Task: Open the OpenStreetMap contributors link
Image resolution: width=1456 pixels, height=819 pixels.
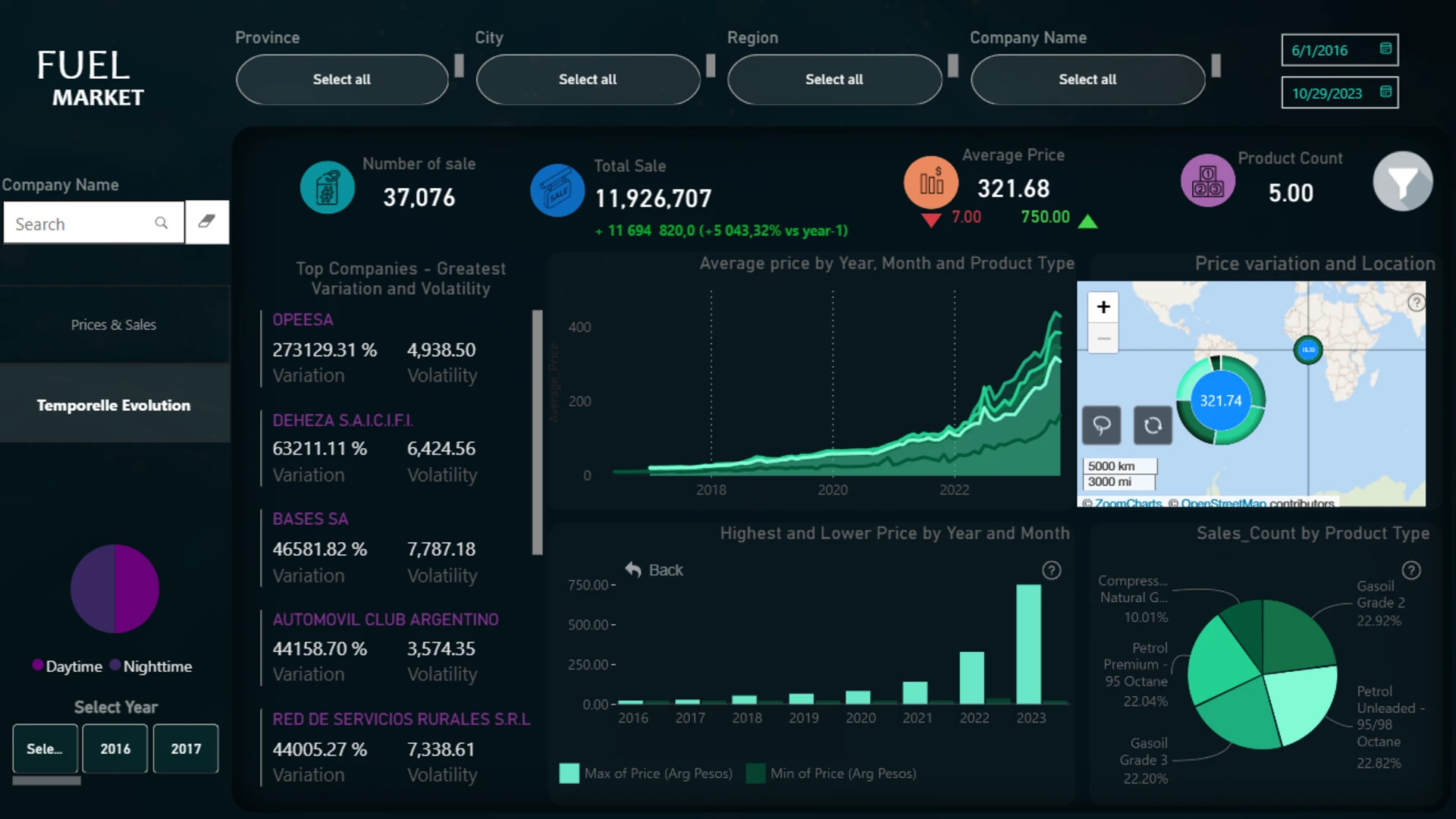Action: (1223, 503)
